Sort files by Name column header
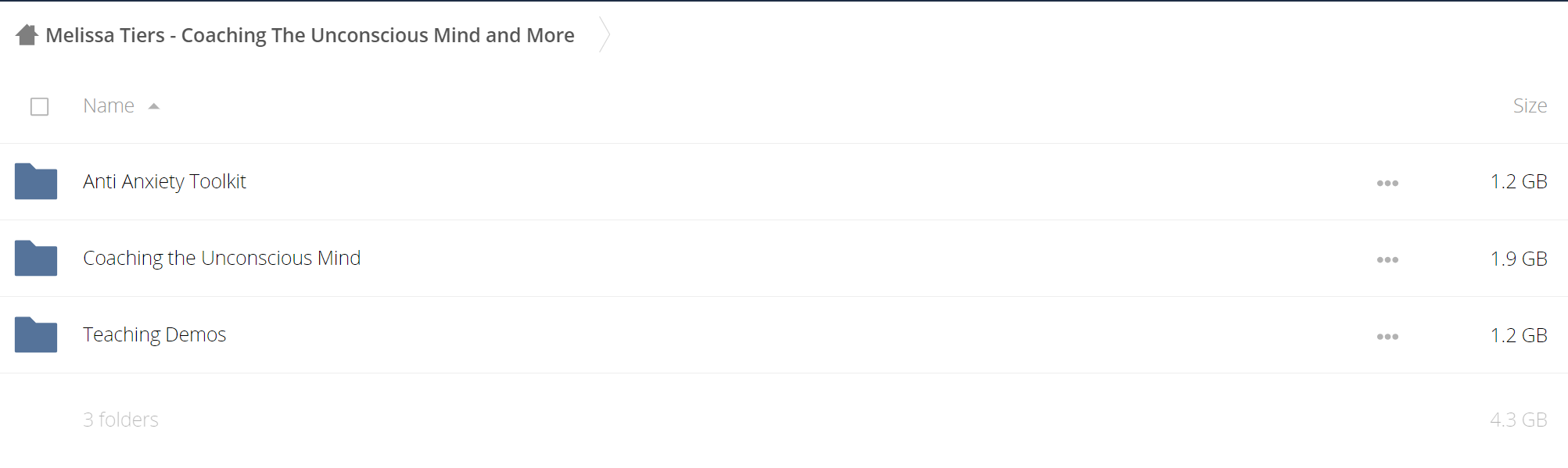Screen dimensions: 1568x468 [x=109, y=105]
